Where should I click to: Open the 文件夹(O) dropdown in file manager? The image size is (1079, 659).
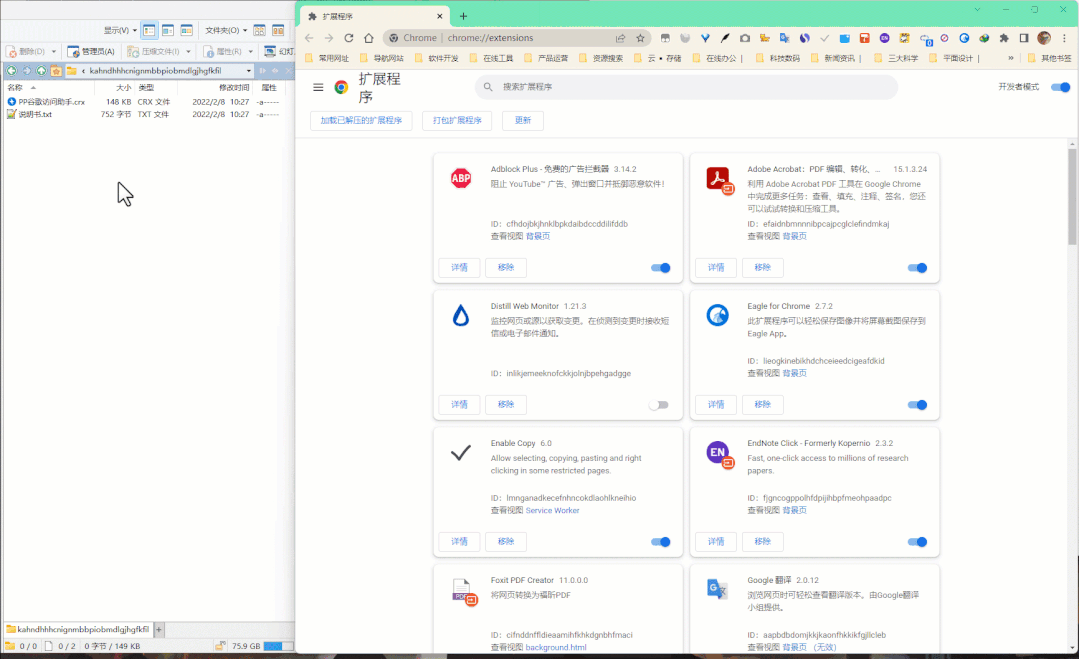tap(226, 30)
